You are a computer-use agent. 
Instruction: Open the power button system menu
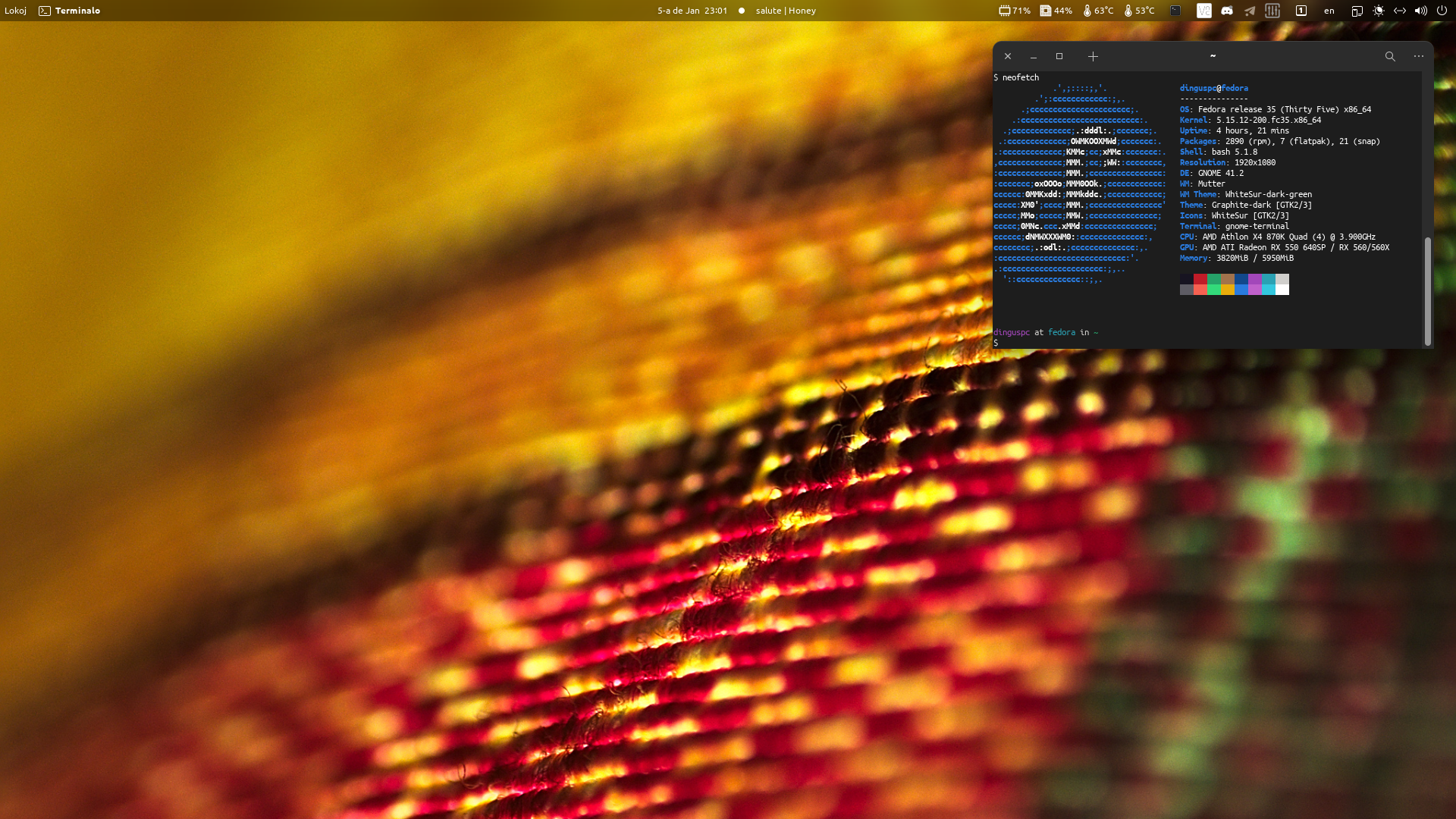(x=1442, y=11)
